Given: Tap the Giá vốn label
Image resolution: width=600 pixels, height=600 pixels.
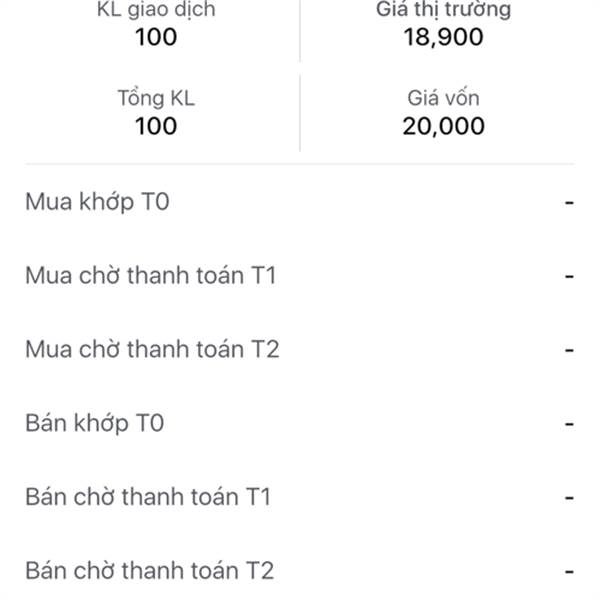Looking at the screenshot, I should [x=443, y=98].
